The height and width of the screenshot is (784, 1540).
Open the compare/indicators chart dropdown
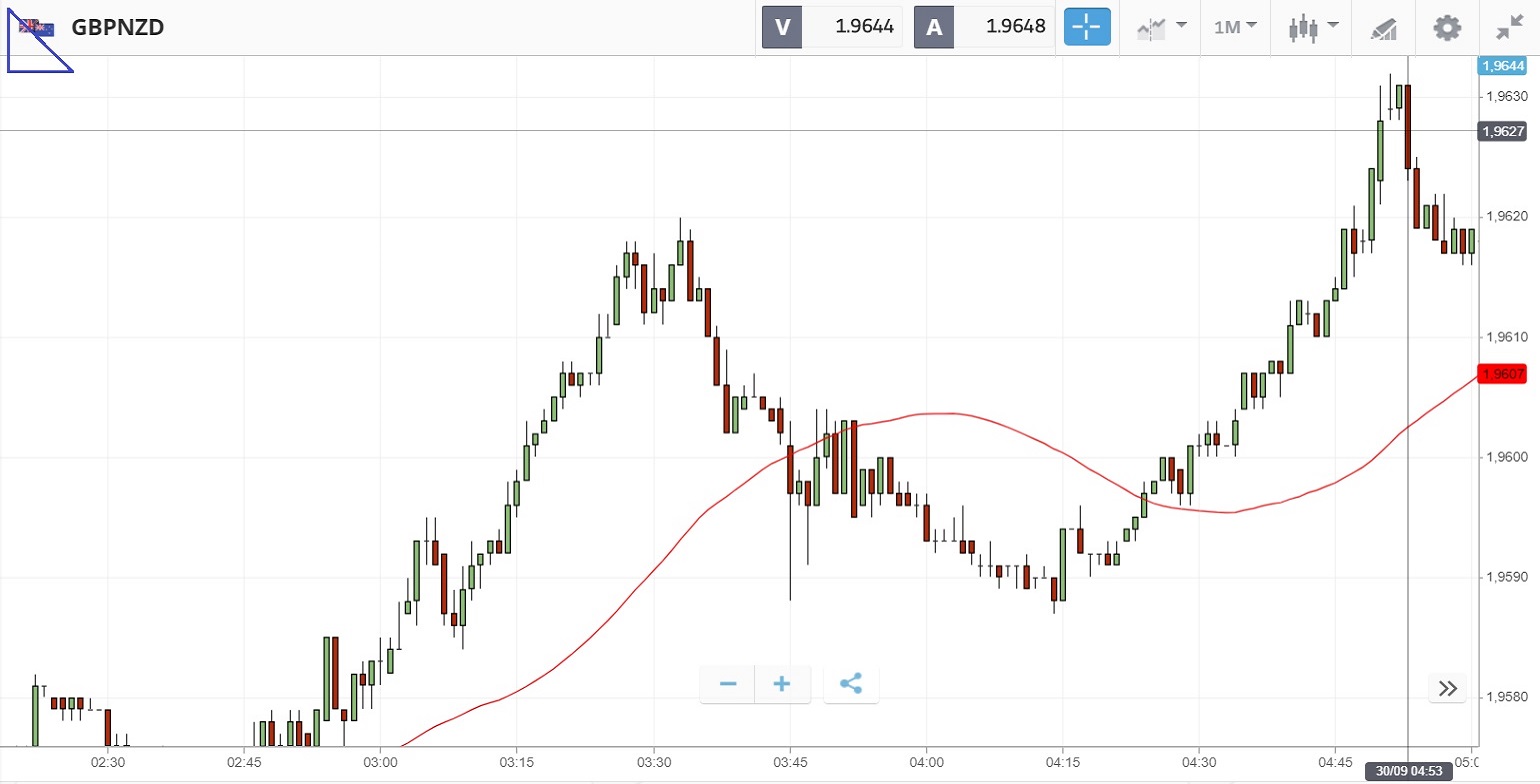[1161, 27]
